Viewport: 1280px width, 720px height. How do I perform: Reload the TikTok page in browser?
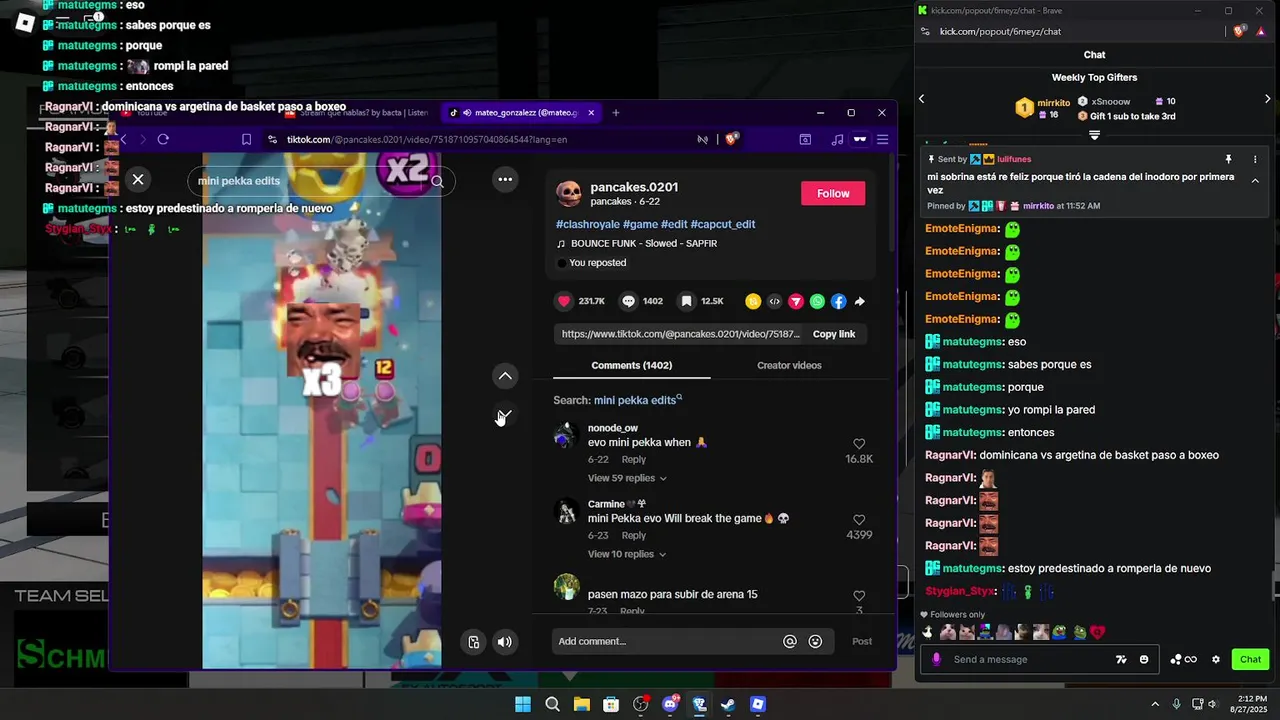(x=163, y=140)
